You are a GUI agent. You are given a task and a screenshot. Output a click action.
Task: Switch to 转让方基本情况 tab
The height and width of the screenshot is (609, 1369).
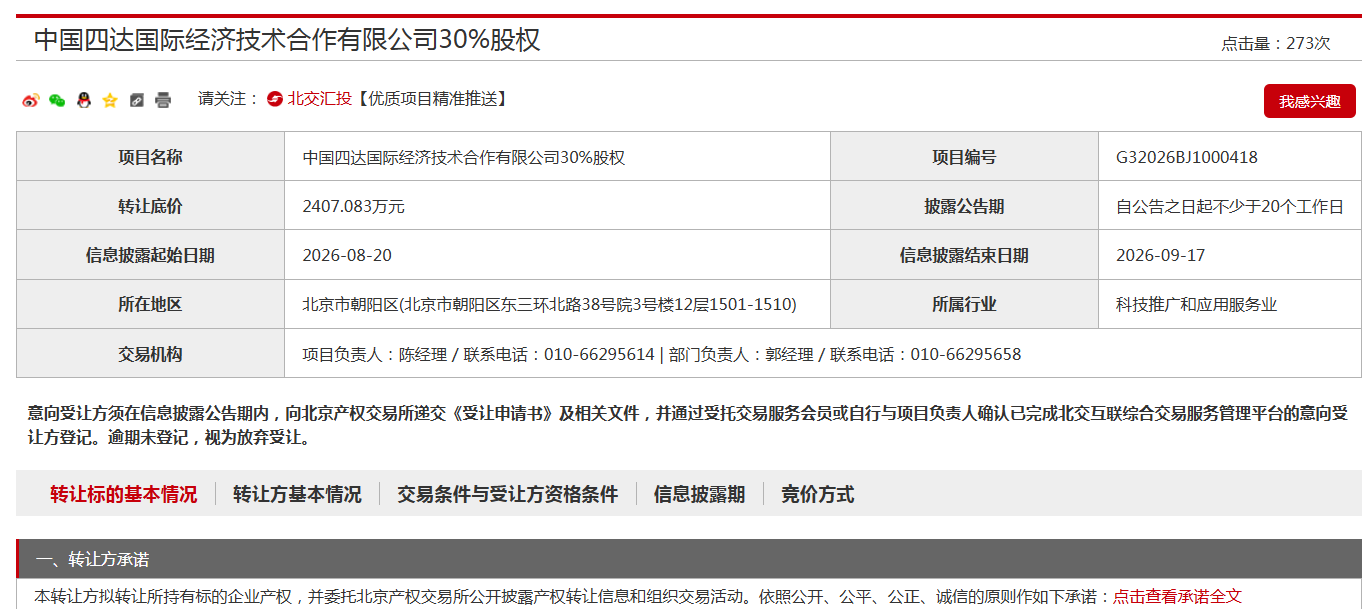click(x=297, y=494)
